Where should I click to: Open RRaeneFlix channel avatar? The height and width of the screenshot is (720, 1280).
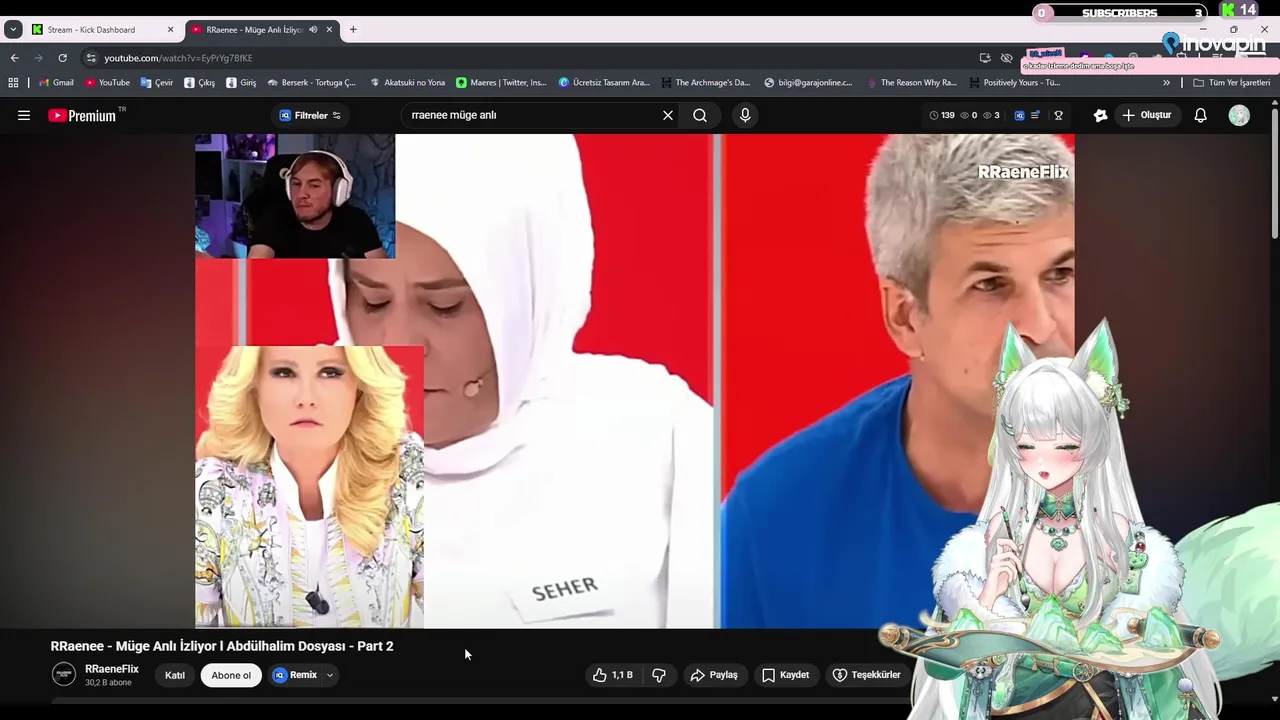tap(64, 675)
